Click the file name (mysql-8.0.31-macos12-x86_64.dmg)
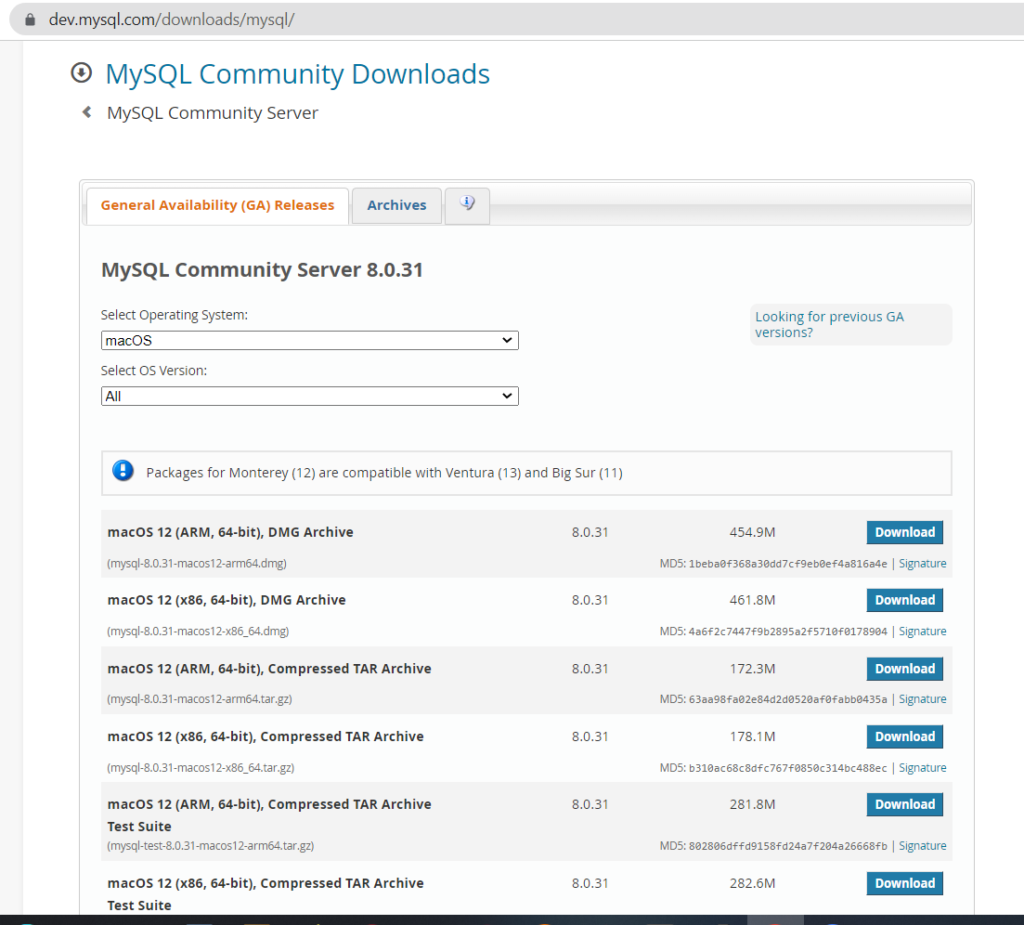Screen dimensions: 1024x925 pos(198,631)
